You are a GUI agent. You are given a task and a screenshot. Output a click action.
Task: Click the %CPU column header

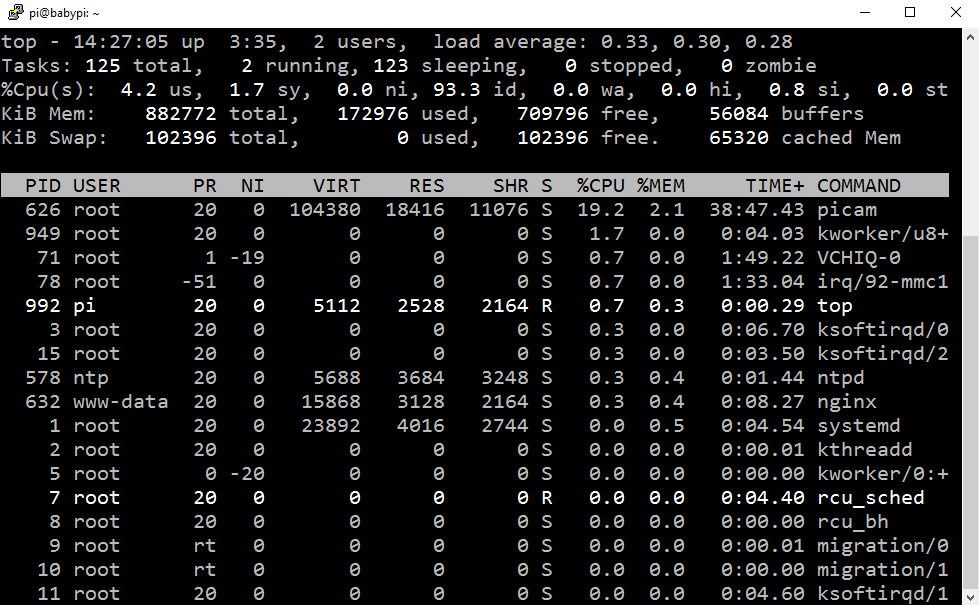tap(600, 186)
